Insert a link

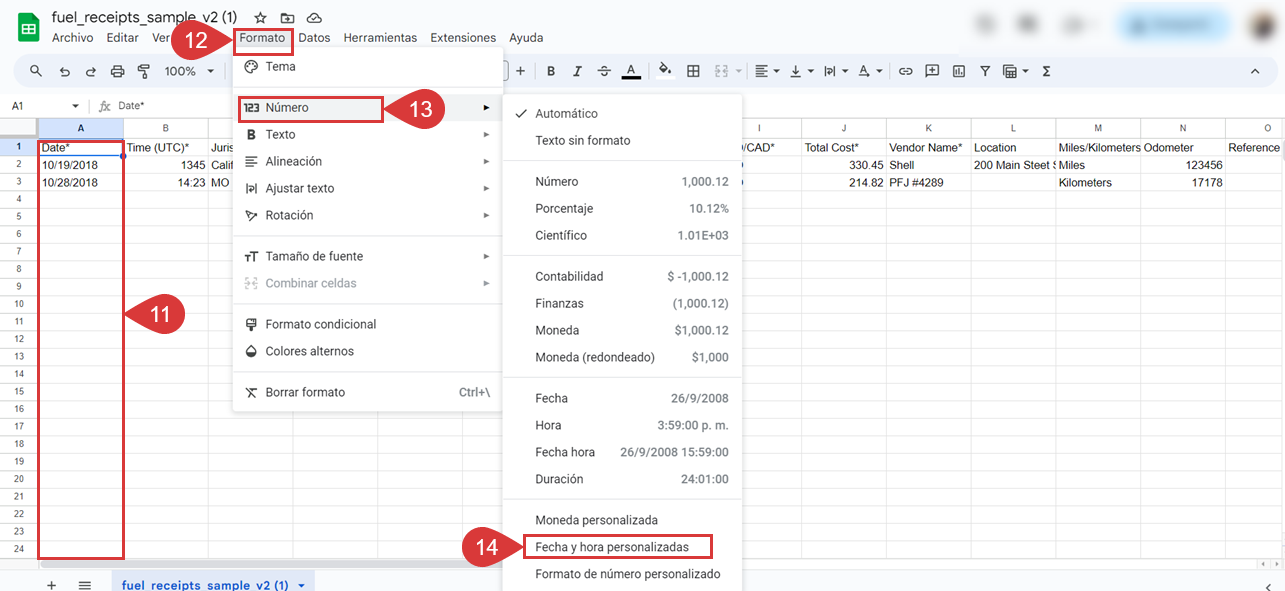coord(906,71)
